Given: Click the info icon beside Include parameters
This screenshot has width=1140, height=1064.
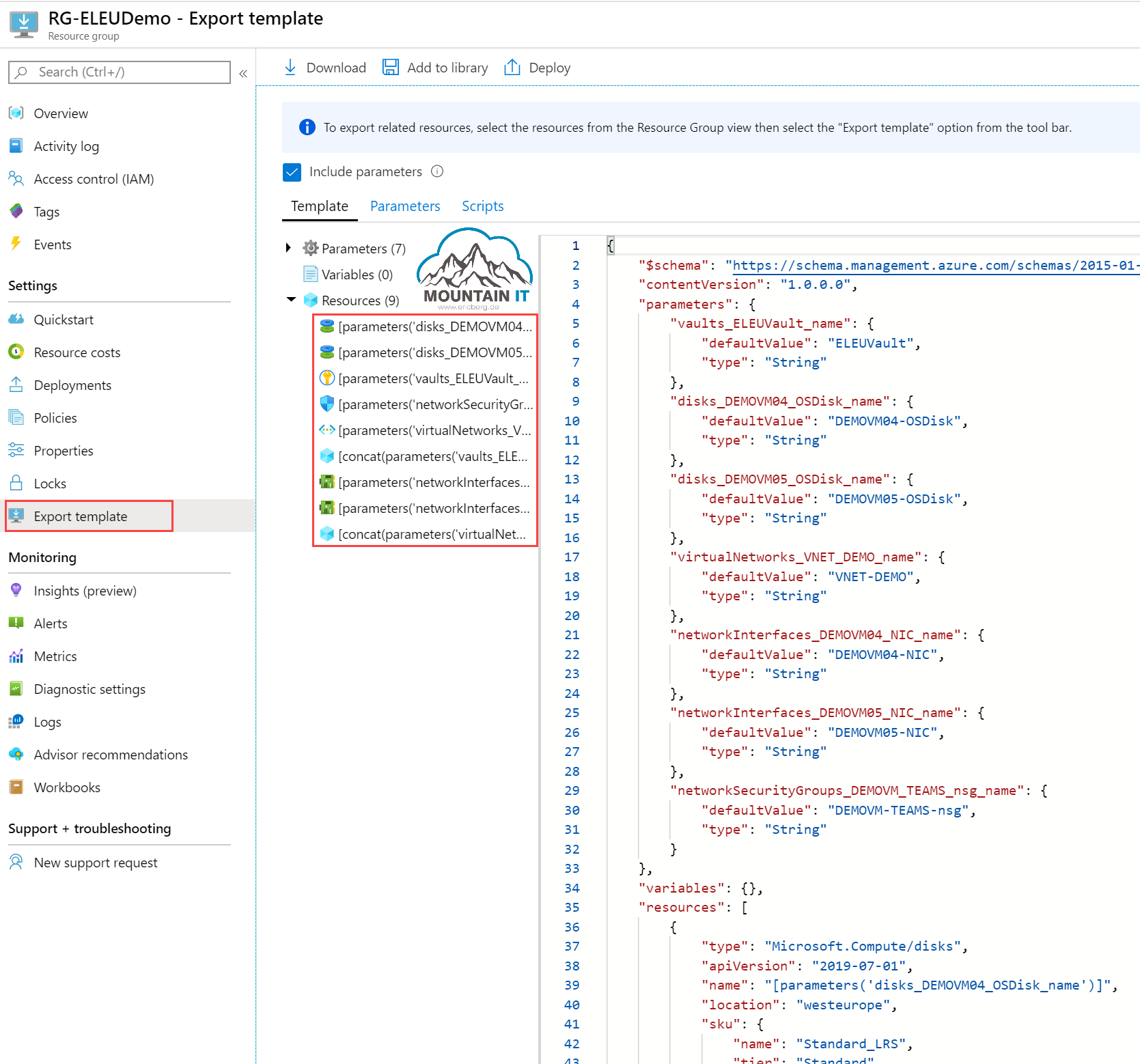Looking at the screenshot, I should (437, 171).
